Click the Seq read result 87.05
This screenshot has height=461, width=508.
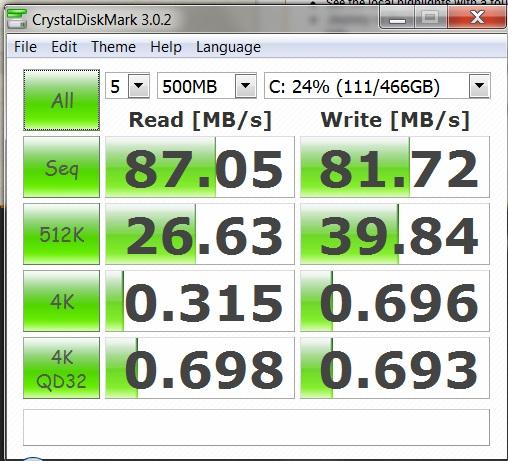pos(200,167)
